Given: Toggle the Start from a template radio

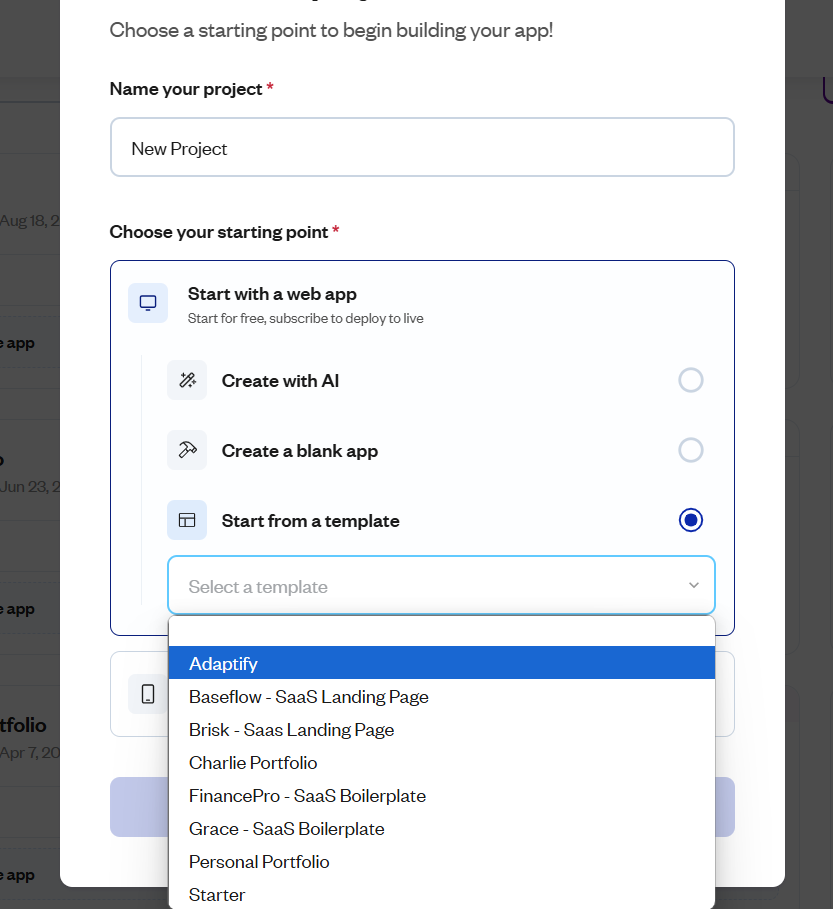Looking at the screenshot, I should pos(691,520).
